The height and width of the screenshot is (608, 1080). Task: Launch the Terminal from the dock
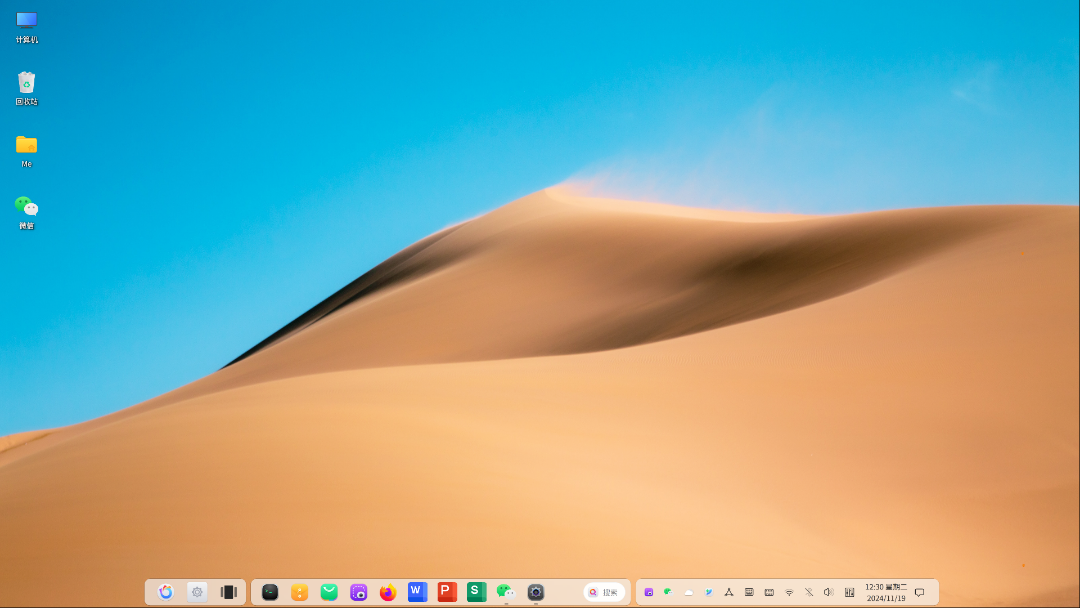[x=270, y=592]
